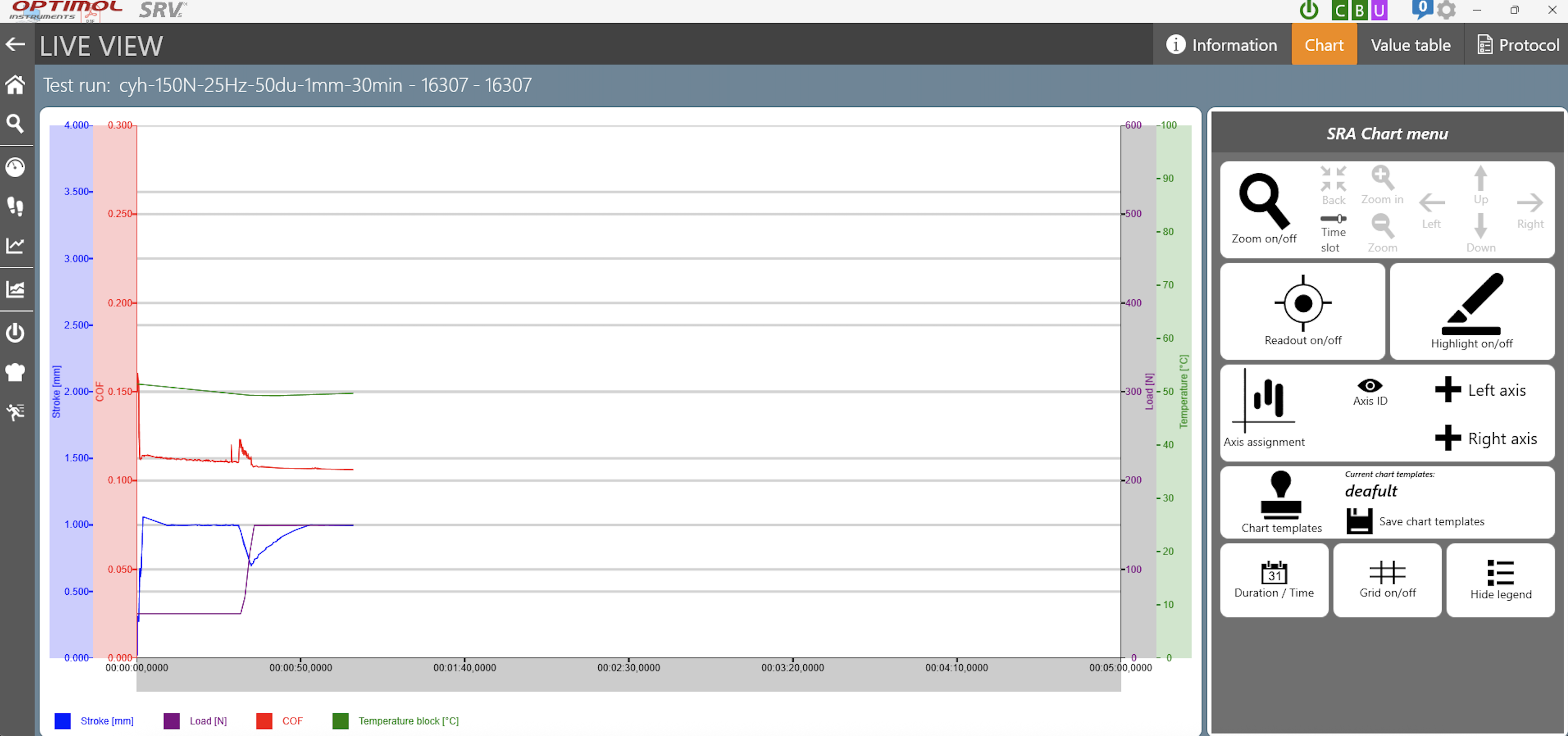1568x736 pixels.
Task: Toggle Readout on/off crosshair
Action: point(1303,311)
